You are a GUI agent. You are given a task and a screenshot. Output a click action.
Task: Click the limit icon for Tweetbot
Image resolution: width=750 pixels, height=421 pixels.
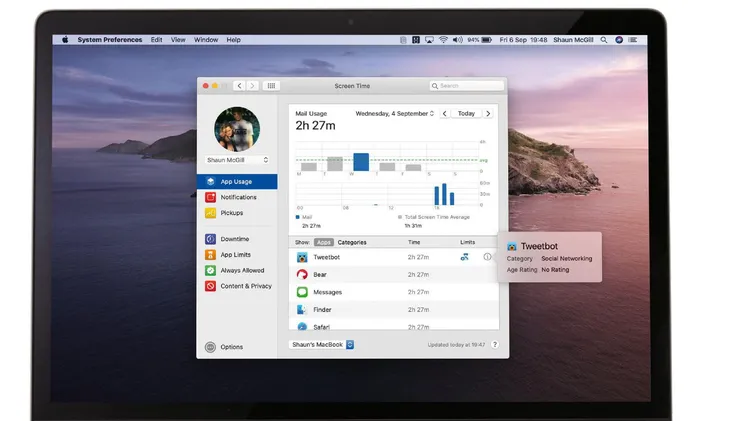point(465,257)
